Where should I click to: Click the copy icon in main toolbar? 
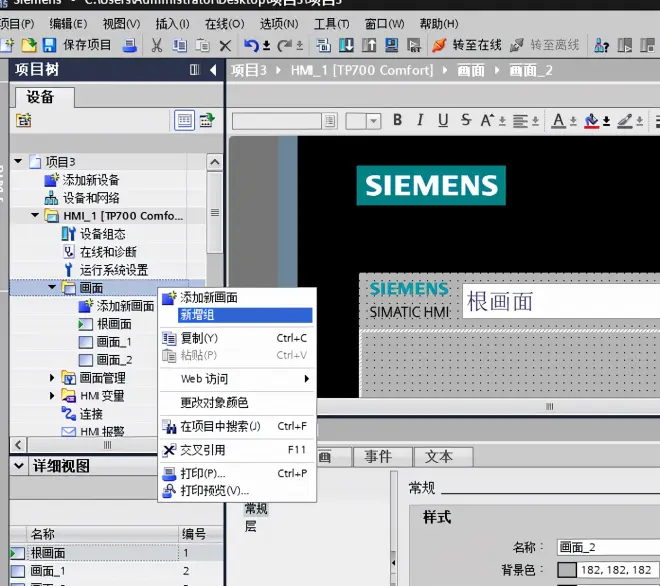(x=180, y=45)
